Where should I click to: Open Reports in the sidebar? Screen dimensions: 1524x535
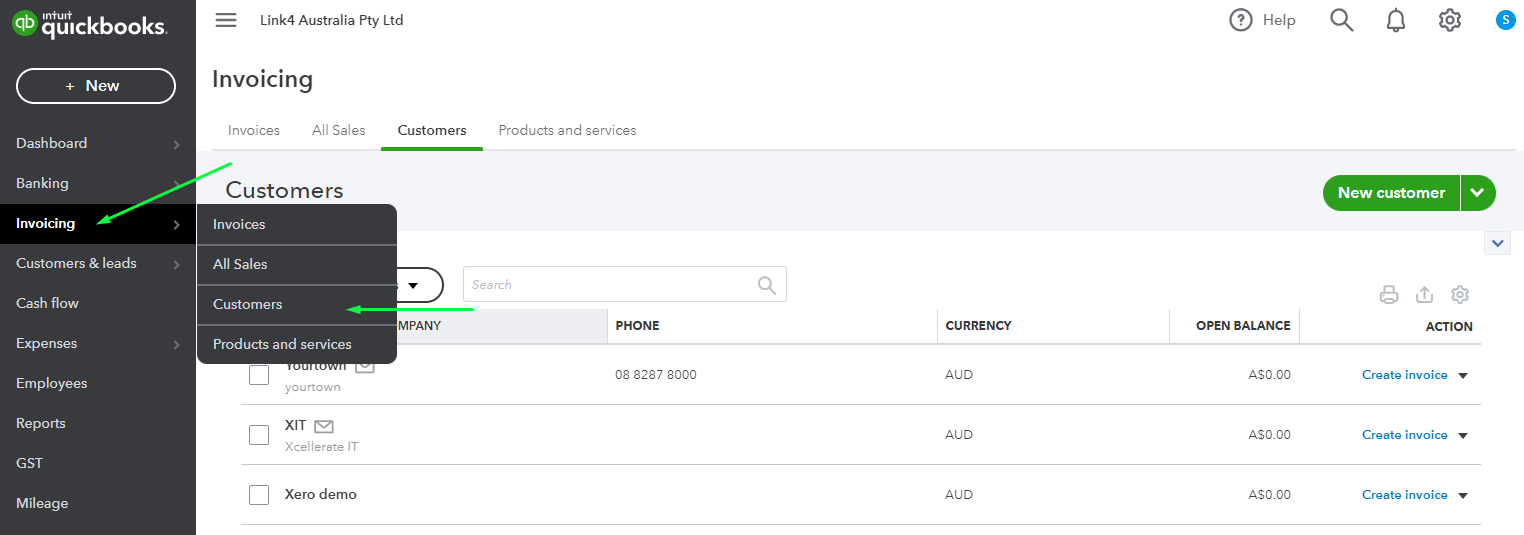click(98, 423)
